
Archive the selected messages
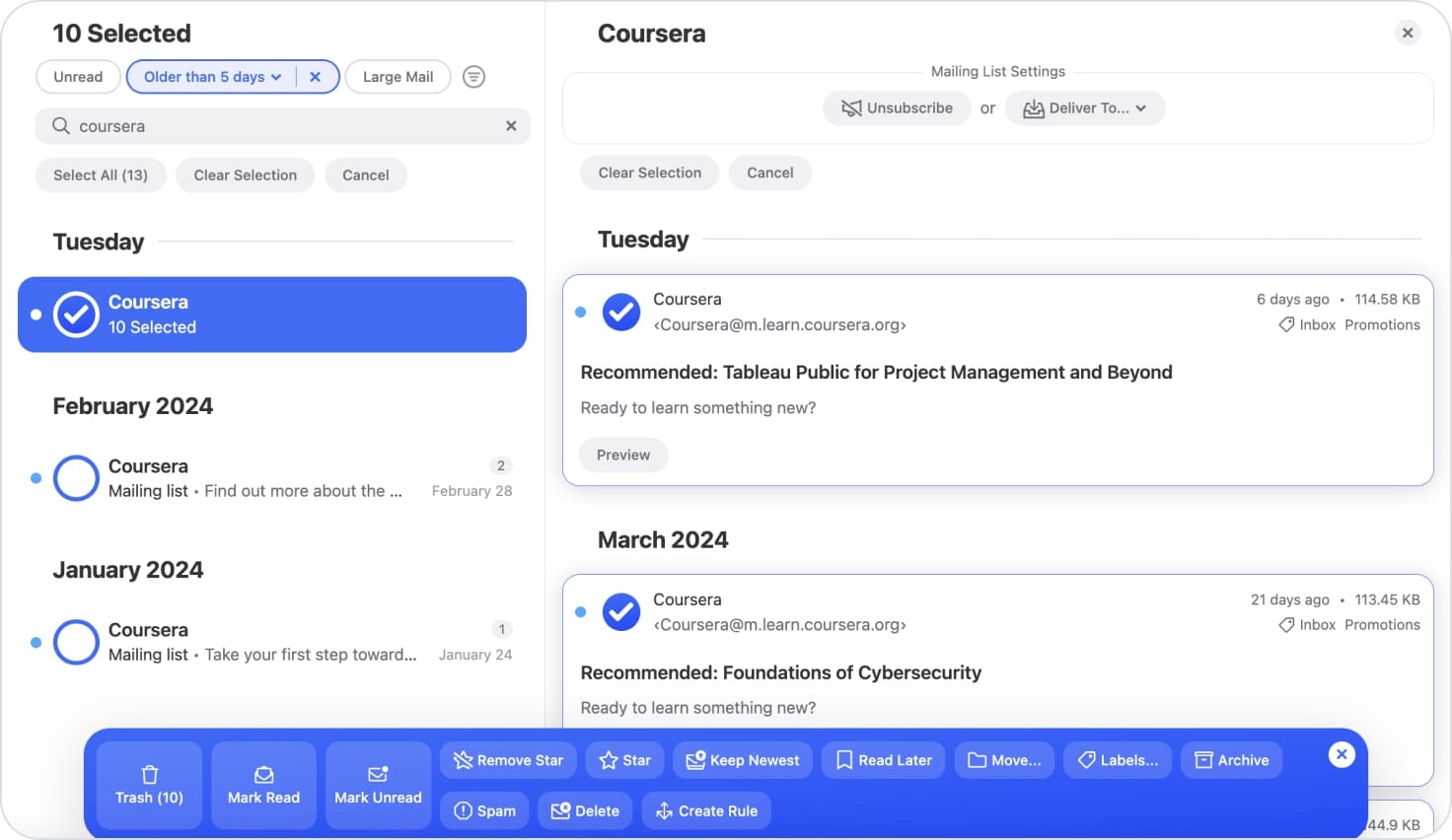1231,760
